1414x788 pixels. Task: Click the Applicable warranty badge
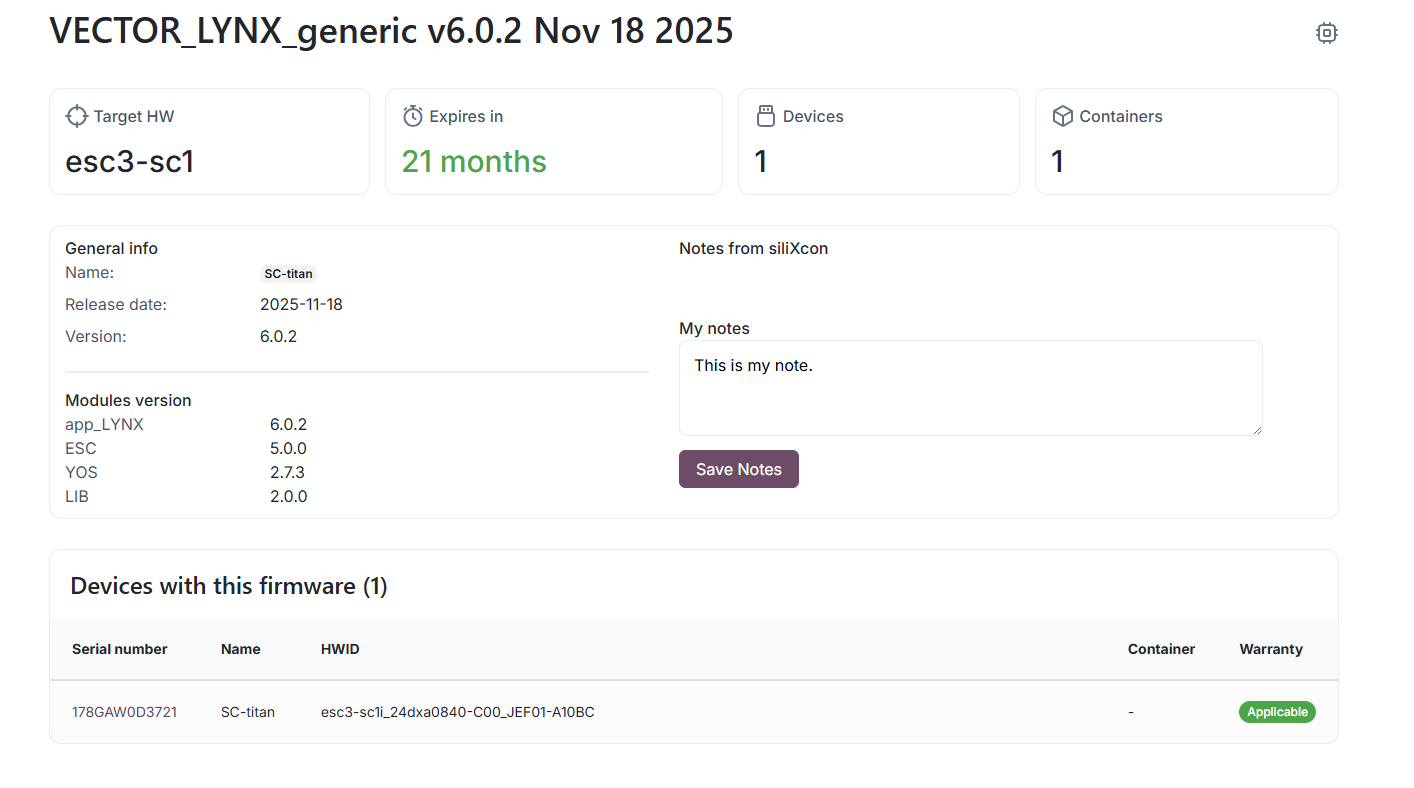pyautogui.click(x=1277, y=712)
